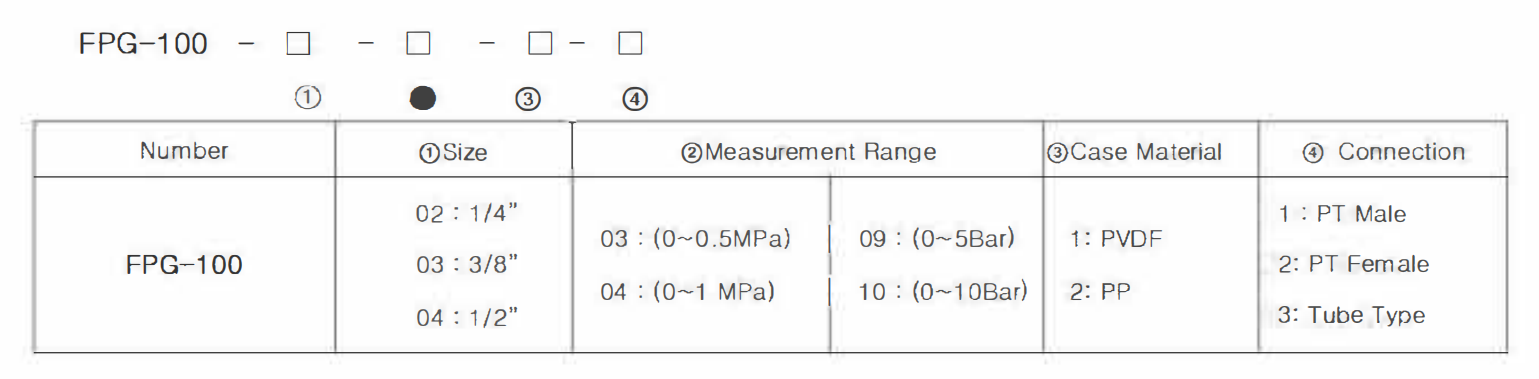Viewport: 1539px width, 379px height.
Task: Choose size option 04 : 1/2"
Action: [x=467, y=318]
